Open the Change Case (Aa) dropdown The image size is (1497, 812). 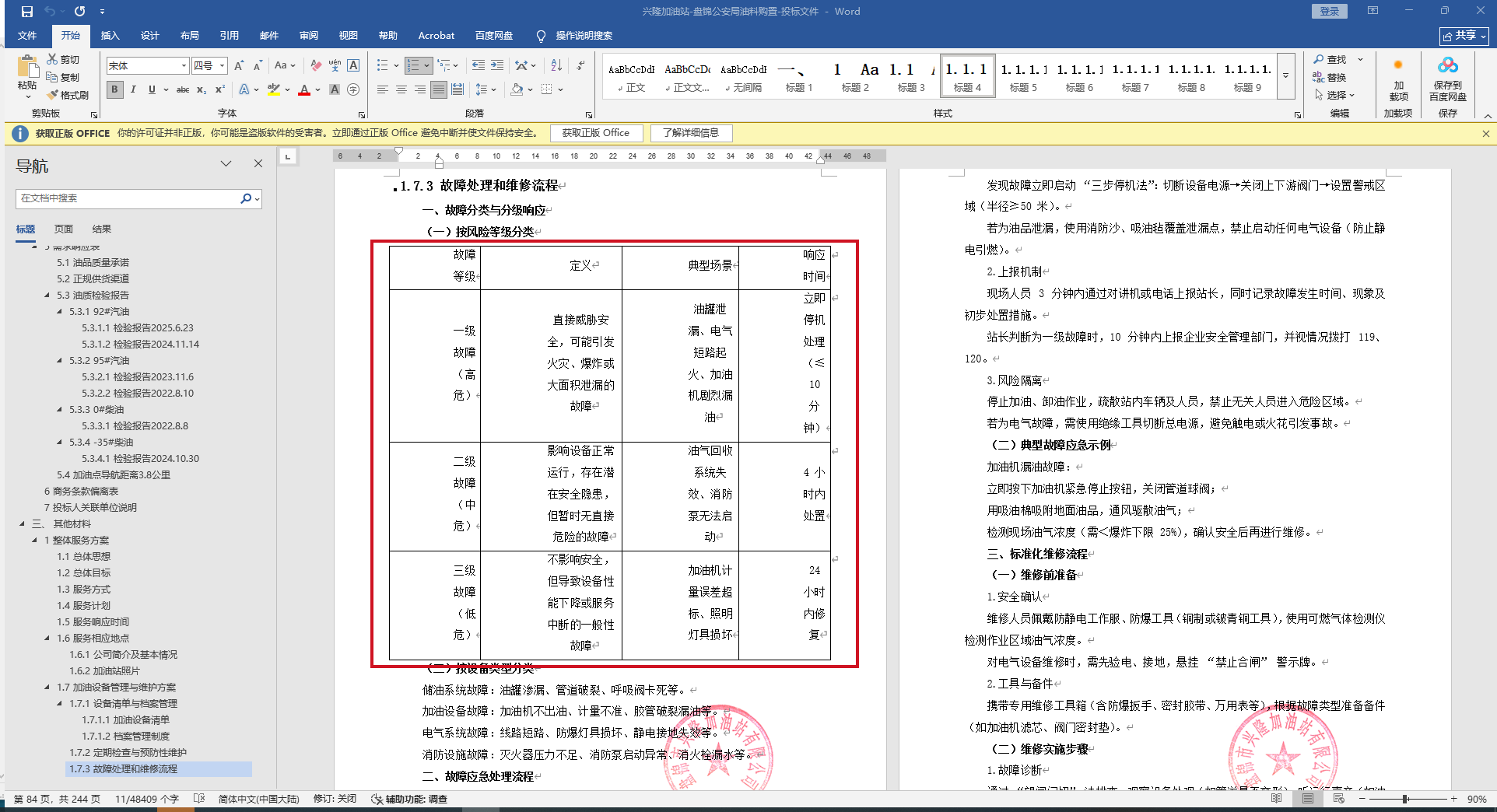[x=285, y=66]
